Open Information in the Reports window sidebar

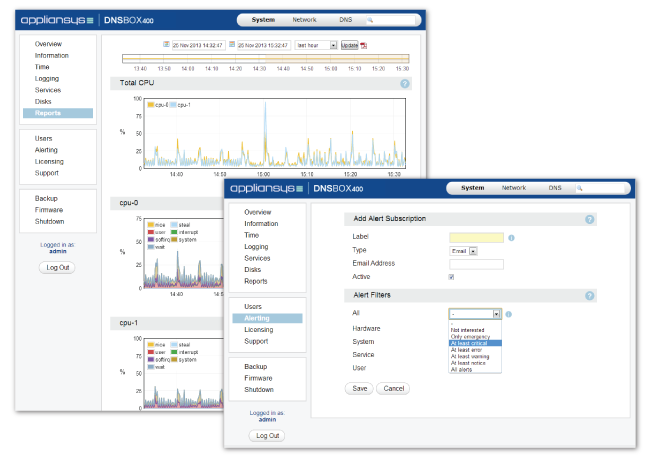point(51,56)
